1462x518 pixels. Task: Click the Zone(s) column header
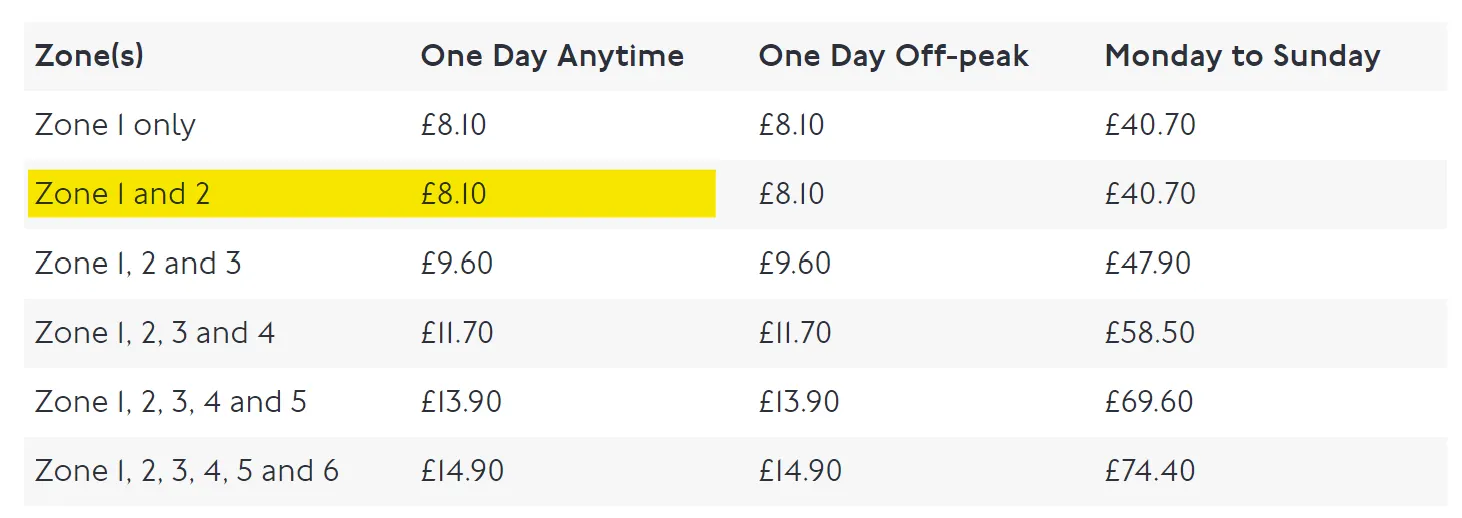(x=89, y=56)
